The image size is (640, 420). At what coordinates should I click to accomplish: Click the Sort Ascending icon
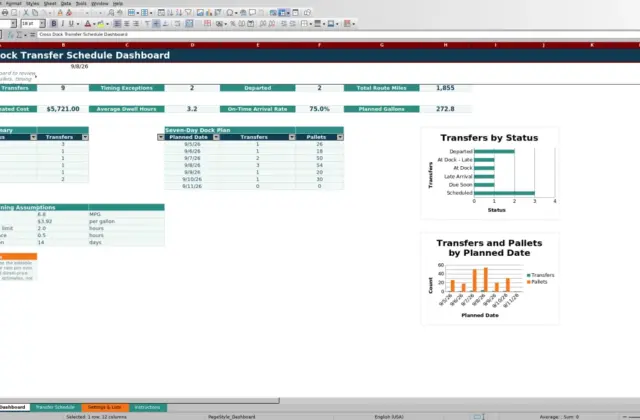[170, 13]
